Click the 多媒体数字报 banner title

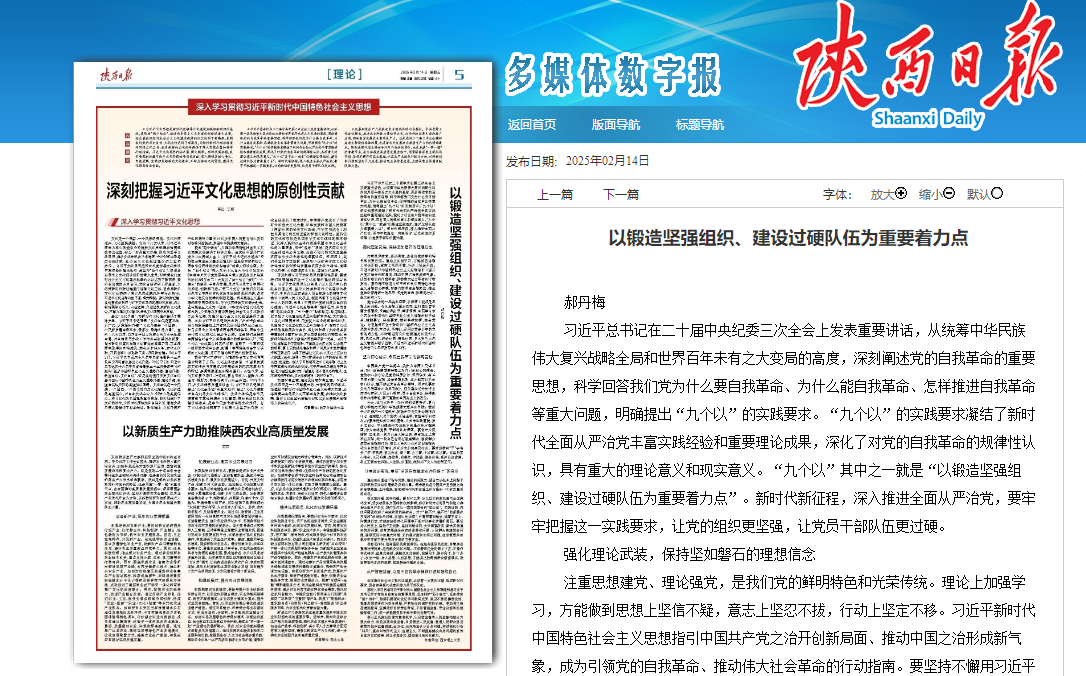tap(613, 74)
